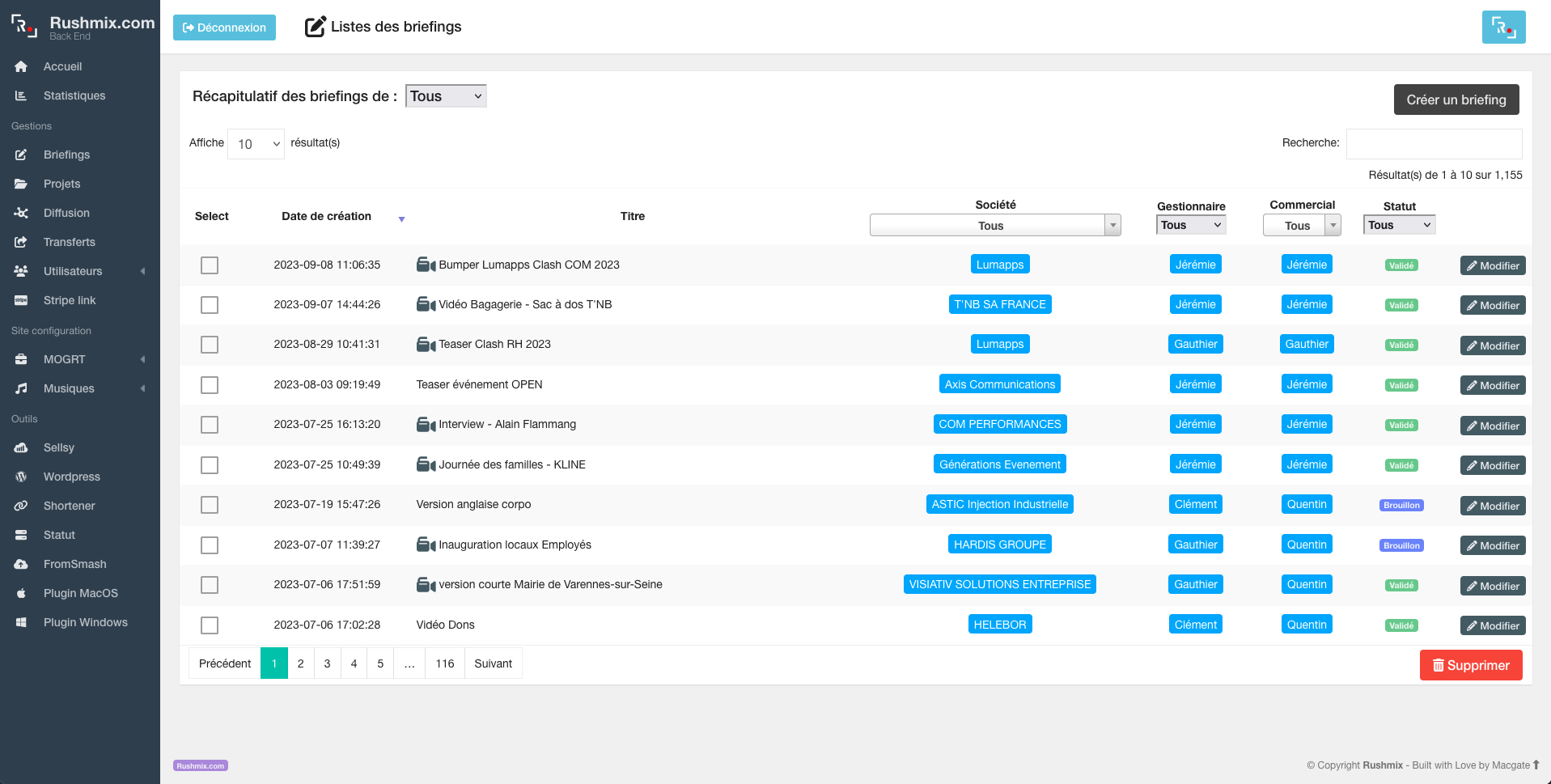Go to page 3 of results
Image resolution: width=1551 pixels, height=784 pixels.
pyautogui.click(x=327, y=663)
